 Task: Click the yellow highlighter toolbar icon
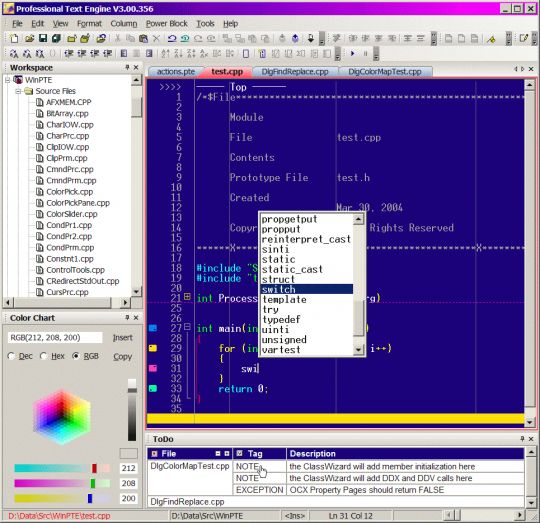coord(491,39)
